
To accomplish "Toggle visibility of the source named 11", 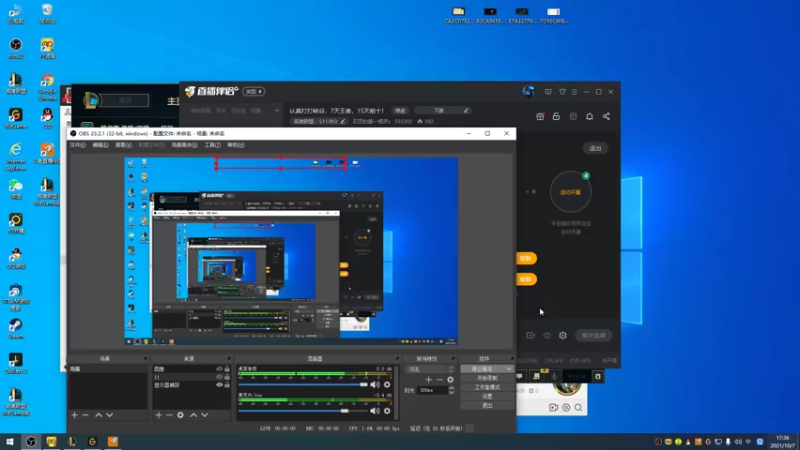I will click(x=219, y=377).
